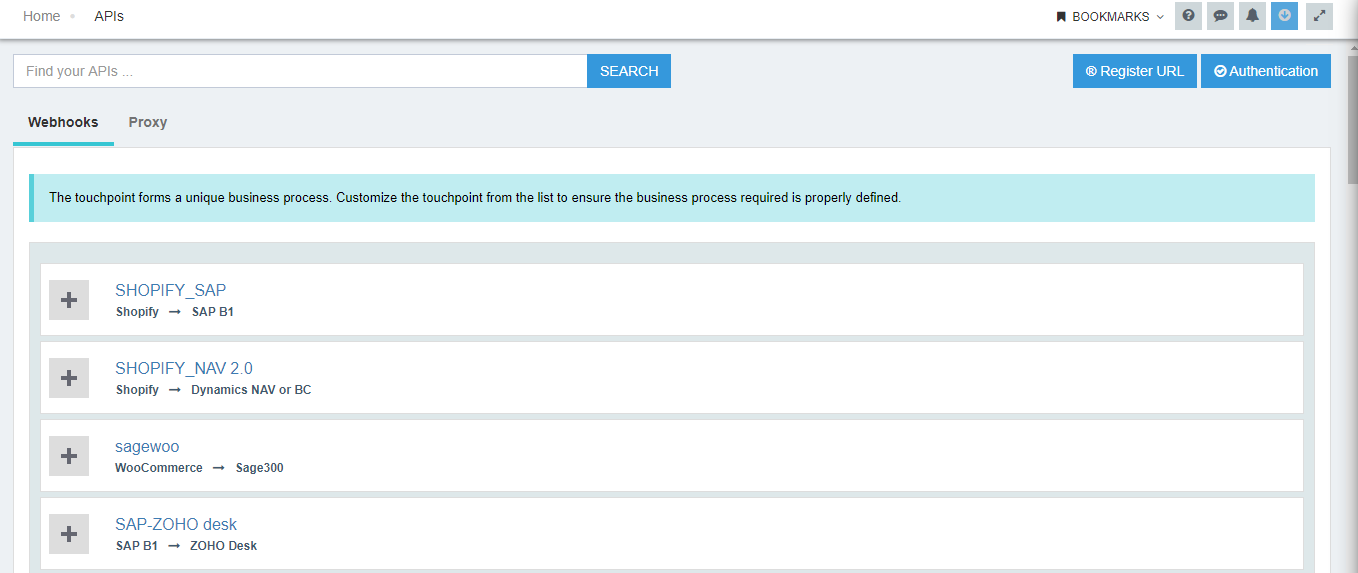Switch to the Webhooks tab

click(x=63, y=123)
